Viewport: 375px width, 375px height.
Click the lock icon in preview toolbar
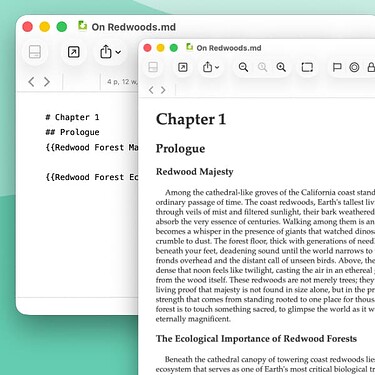371,67
